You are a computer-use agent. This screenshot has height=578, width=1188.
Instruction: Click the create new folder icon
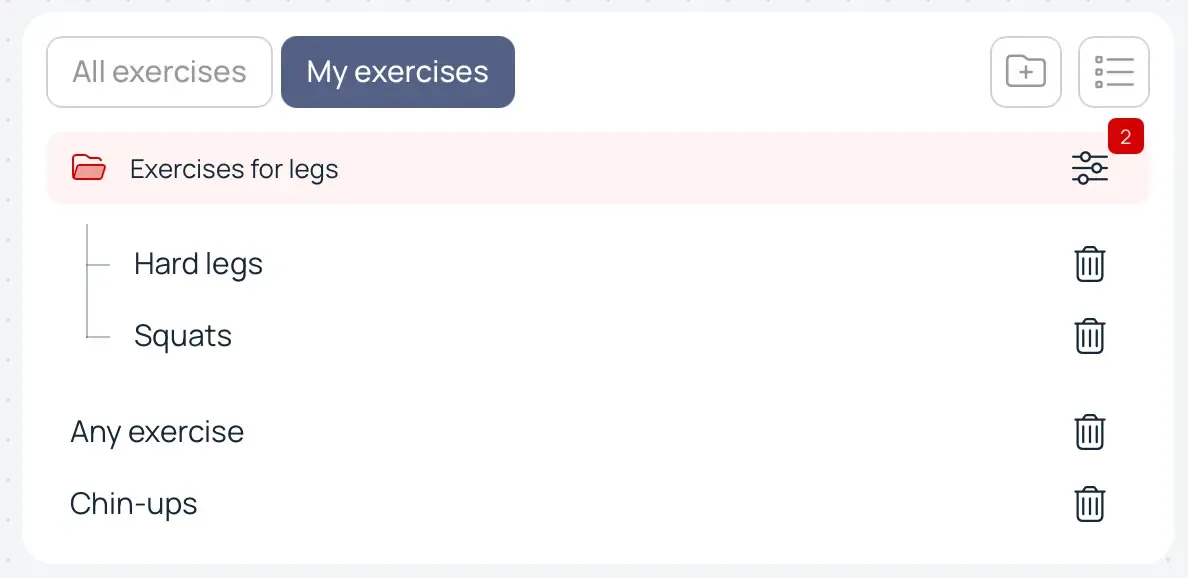(x=1026, y=71)
